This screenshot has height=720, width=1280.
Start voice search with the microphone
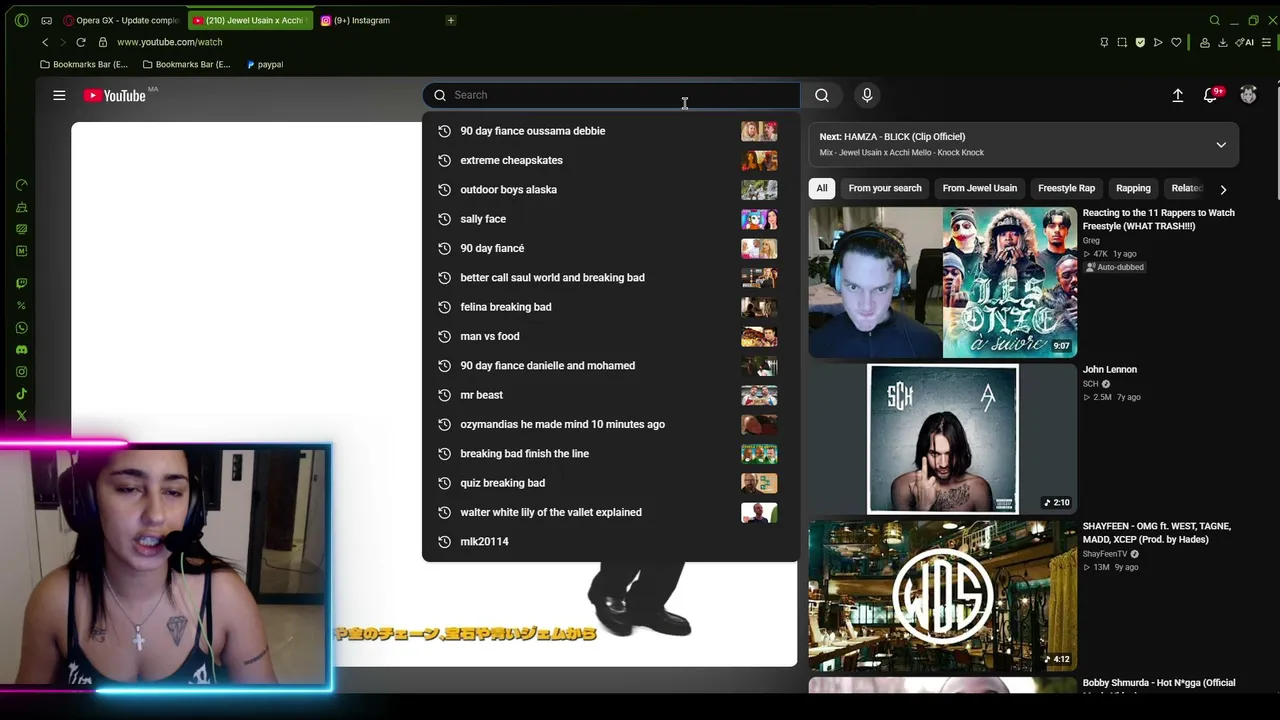867,95
